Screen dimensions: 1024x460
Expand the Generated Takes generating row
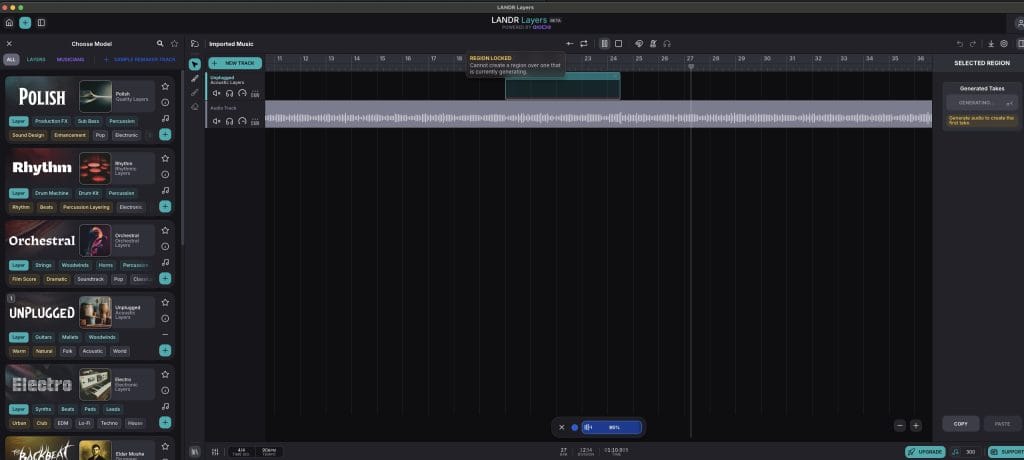(982, 103)
